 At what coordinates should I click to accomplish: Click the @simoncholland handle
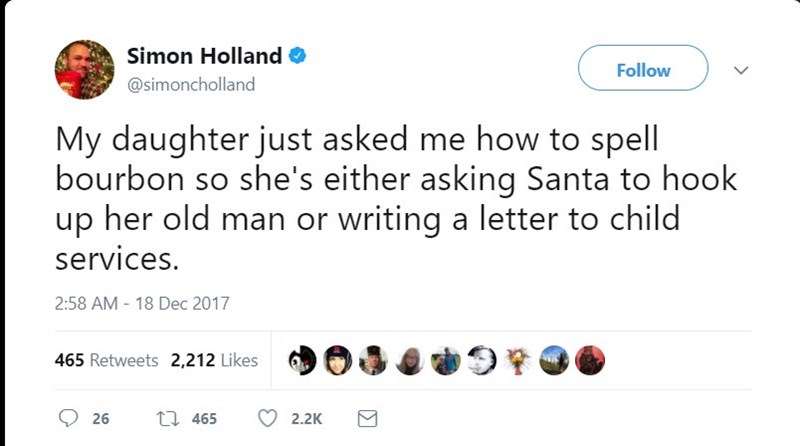(190, 85)
